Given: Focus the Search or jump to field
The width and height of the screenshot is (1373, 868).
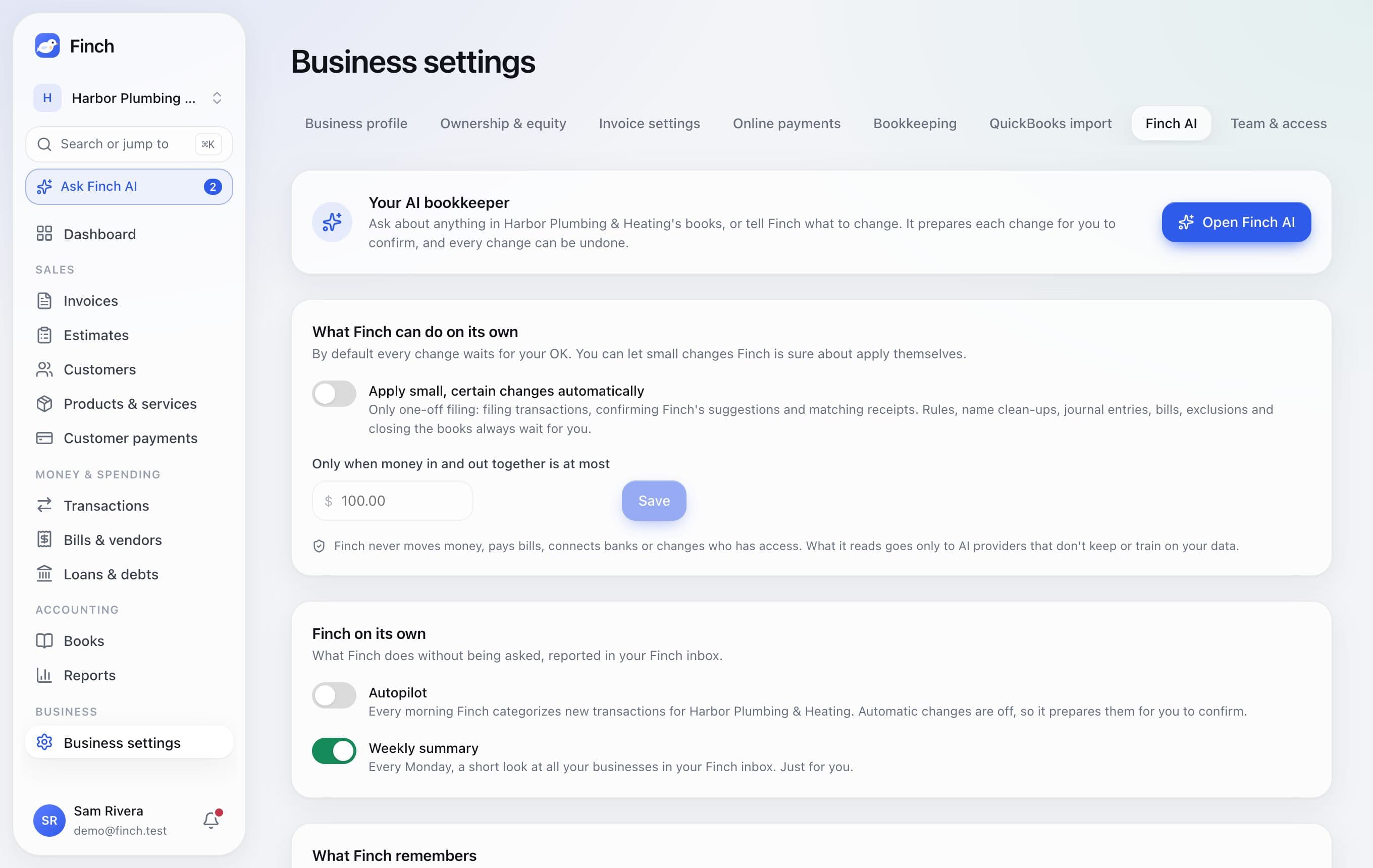Looking at the screenshot, I should click(129, 144).
